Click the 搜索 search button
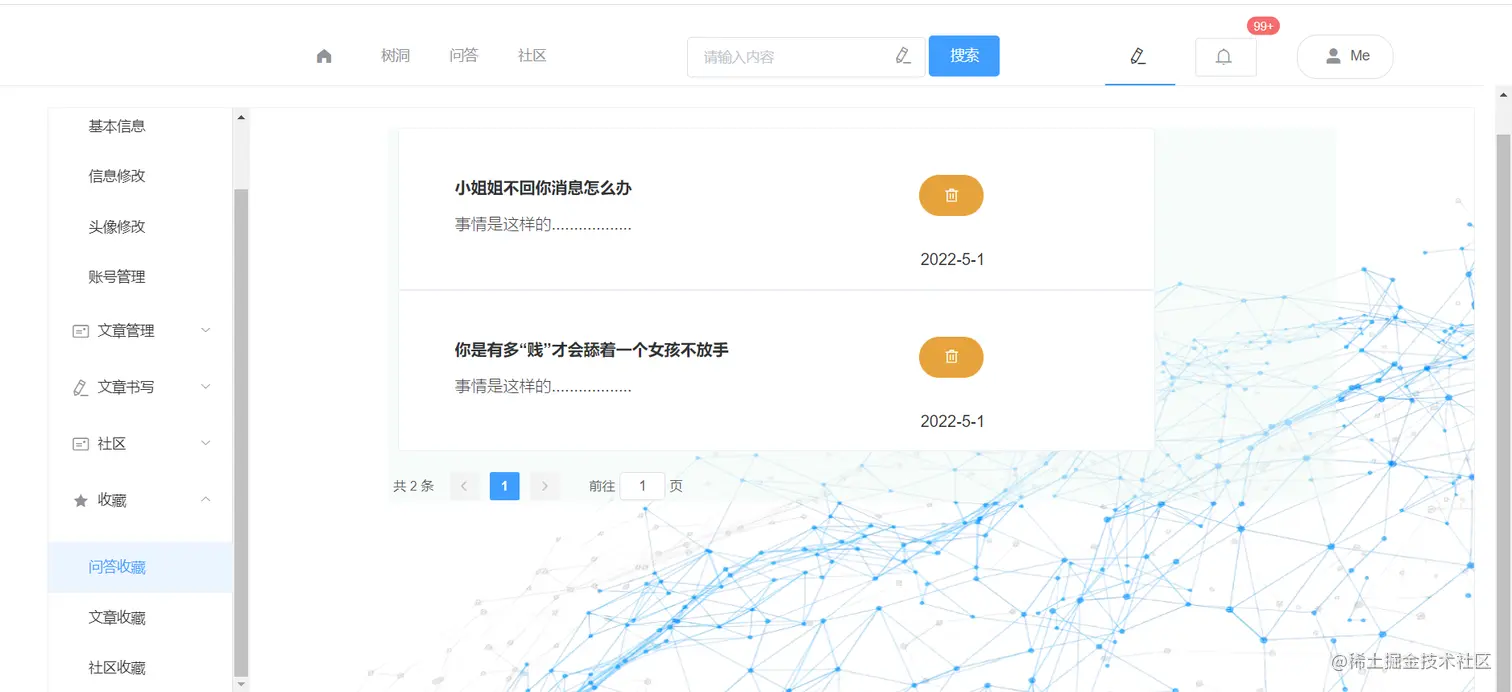Viewport: 1512px width, 692px height. tap(963, 56)
